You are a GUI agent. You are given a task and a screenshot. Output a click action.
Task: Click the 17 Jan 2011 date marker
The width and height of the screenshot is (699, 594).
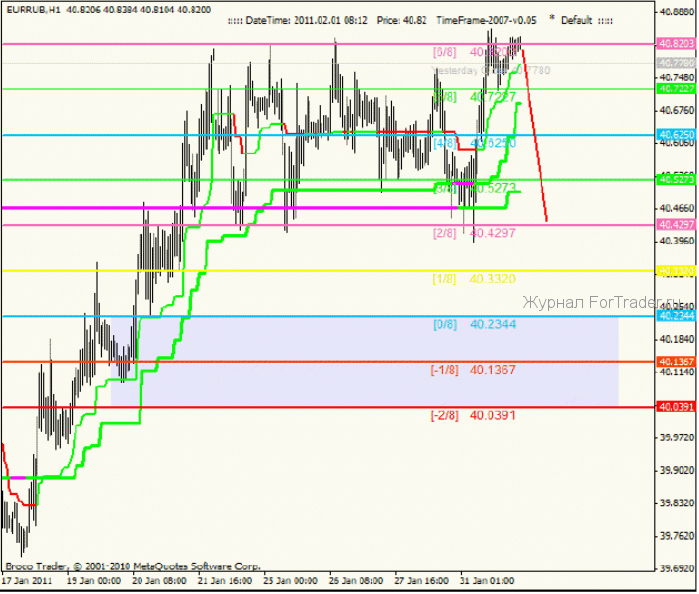tap(29, 579)
